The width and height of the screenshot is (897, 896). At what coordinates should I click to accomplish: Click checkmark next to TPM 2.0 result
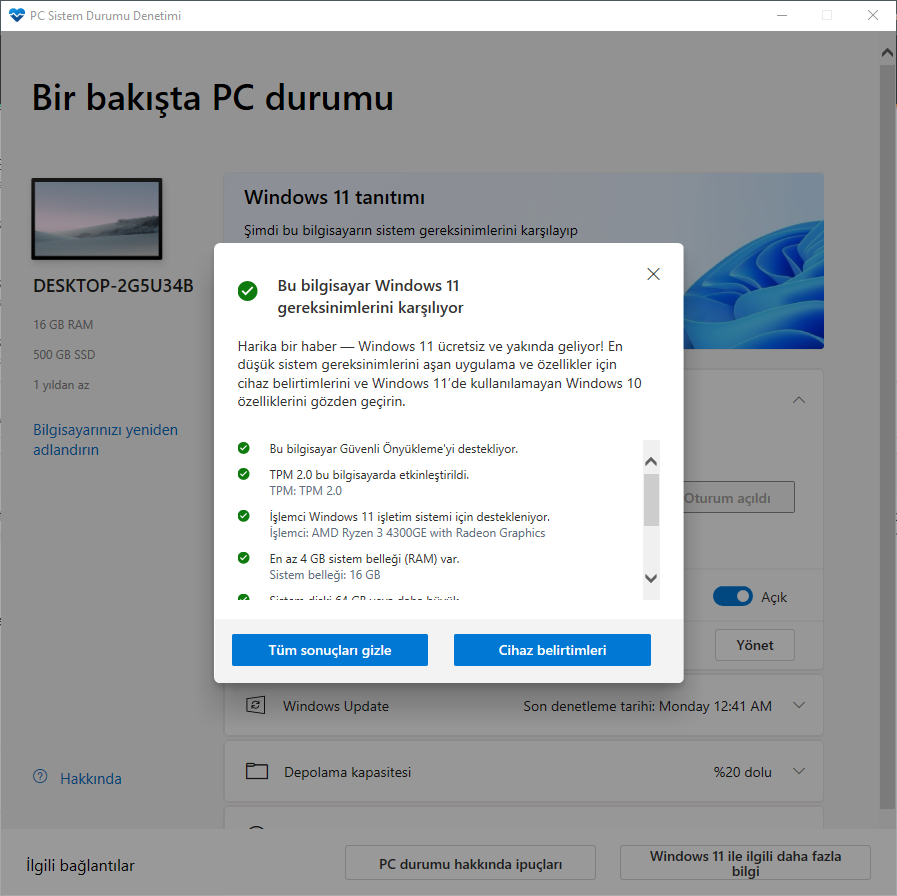[244, 474]
